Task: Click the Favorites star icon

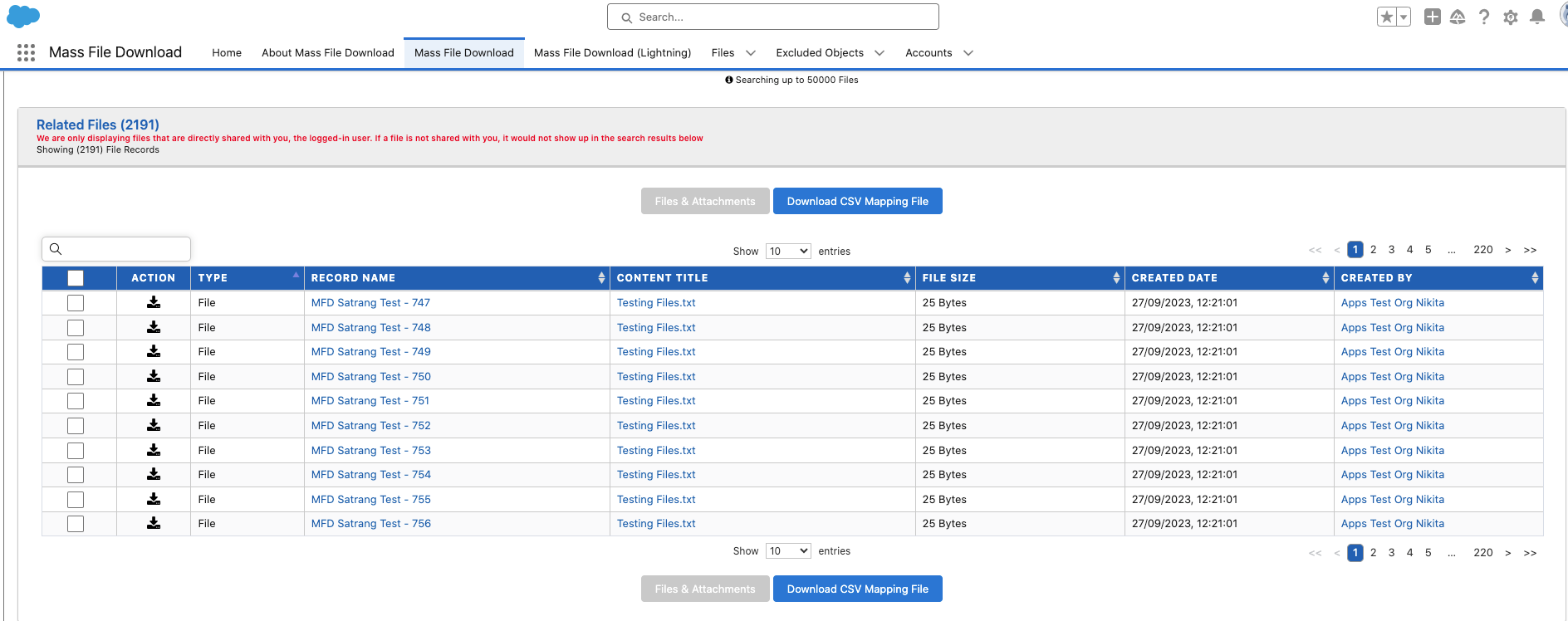Action: [x=1386, y=17]
